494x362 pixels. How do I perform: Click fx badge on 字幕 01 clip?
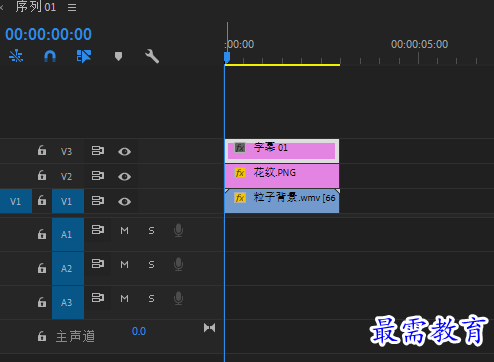click(x=240, y=148)
